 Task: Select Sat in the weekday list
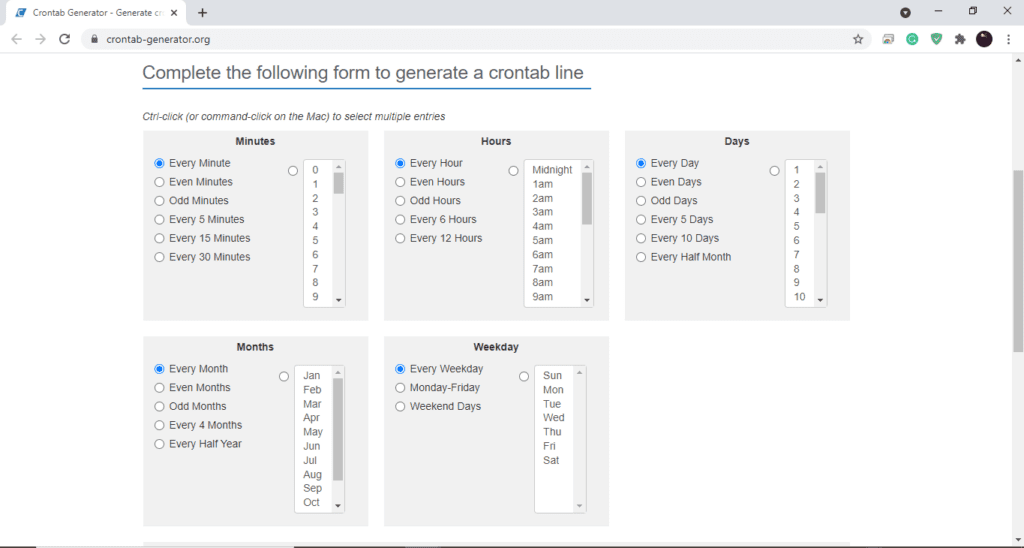(x=551, y=460)
